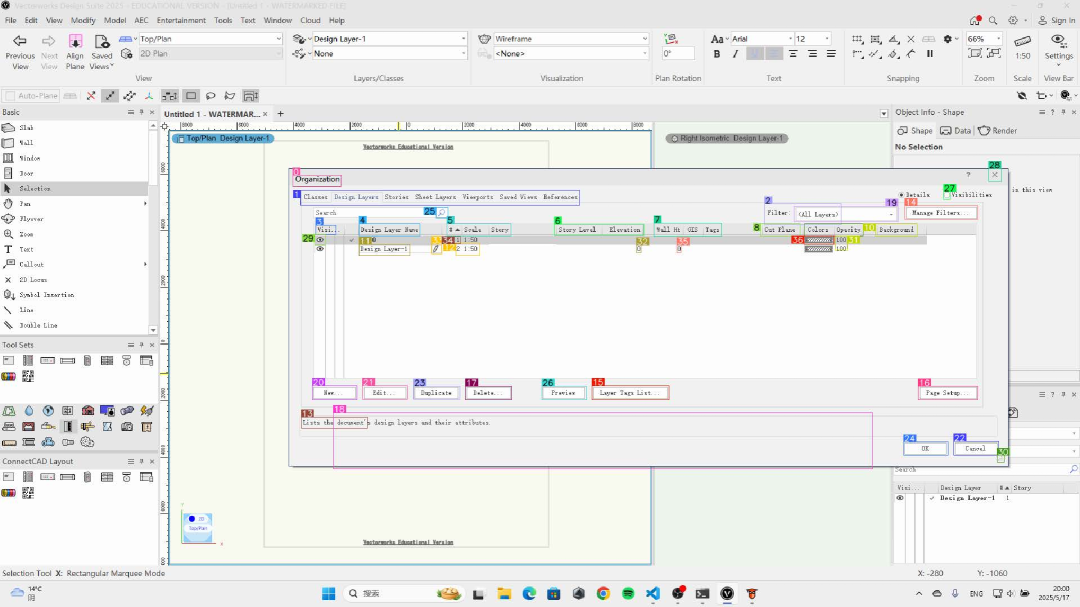
Task: Select the Visibilities radio option
Action: 948,195
